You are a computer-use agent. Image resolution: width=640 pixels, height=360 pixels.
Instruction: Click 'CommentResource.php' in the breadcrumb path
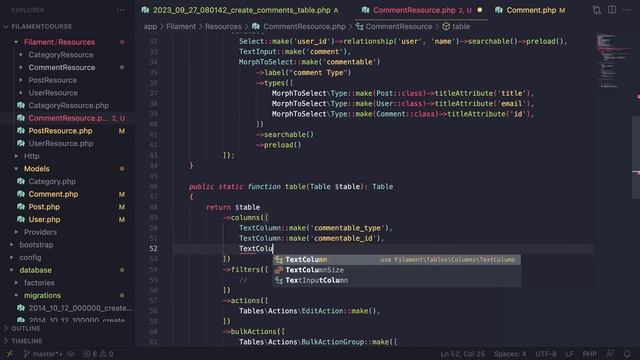304,27
